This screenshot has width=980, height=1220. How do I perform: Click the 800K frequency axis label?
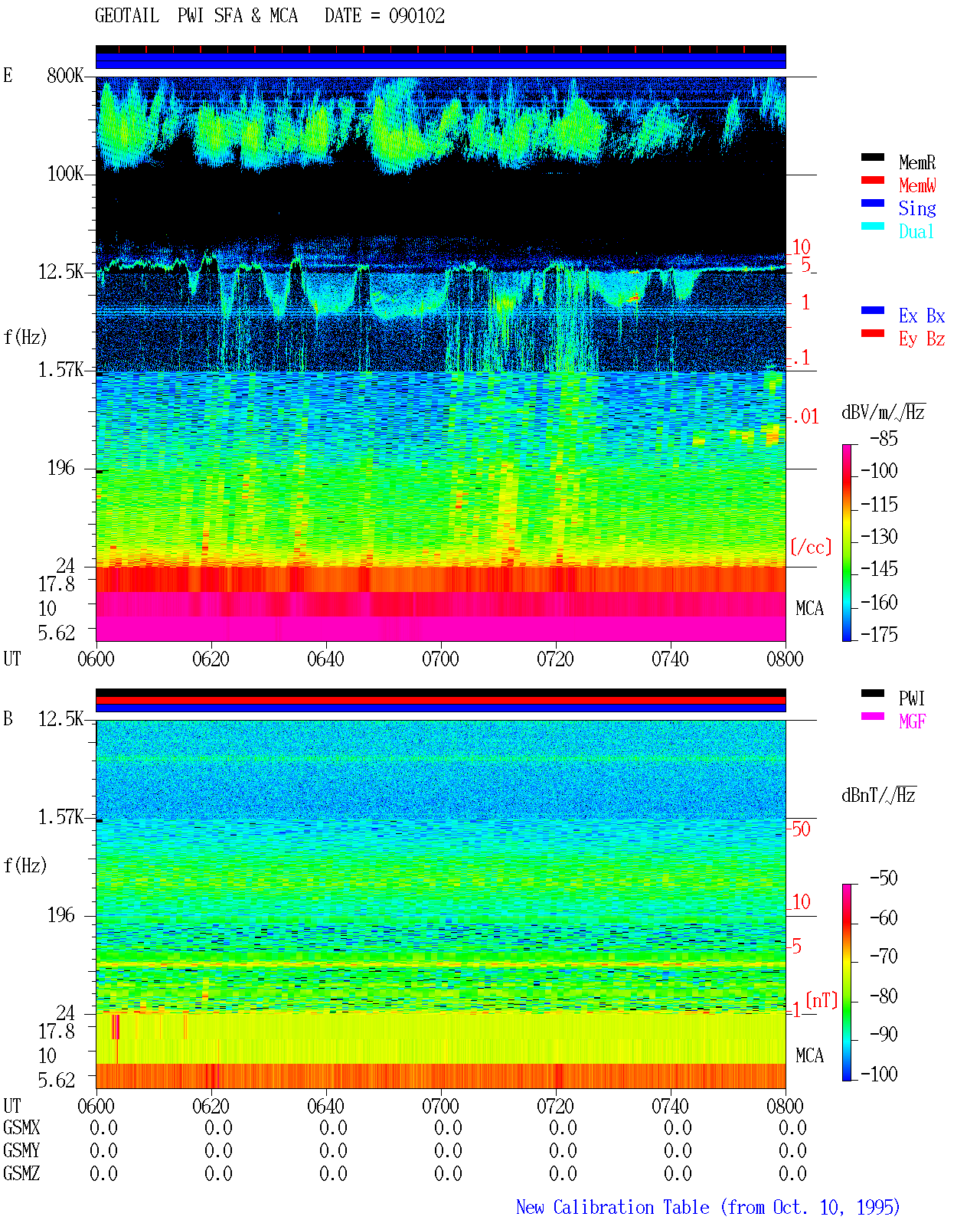65,76
